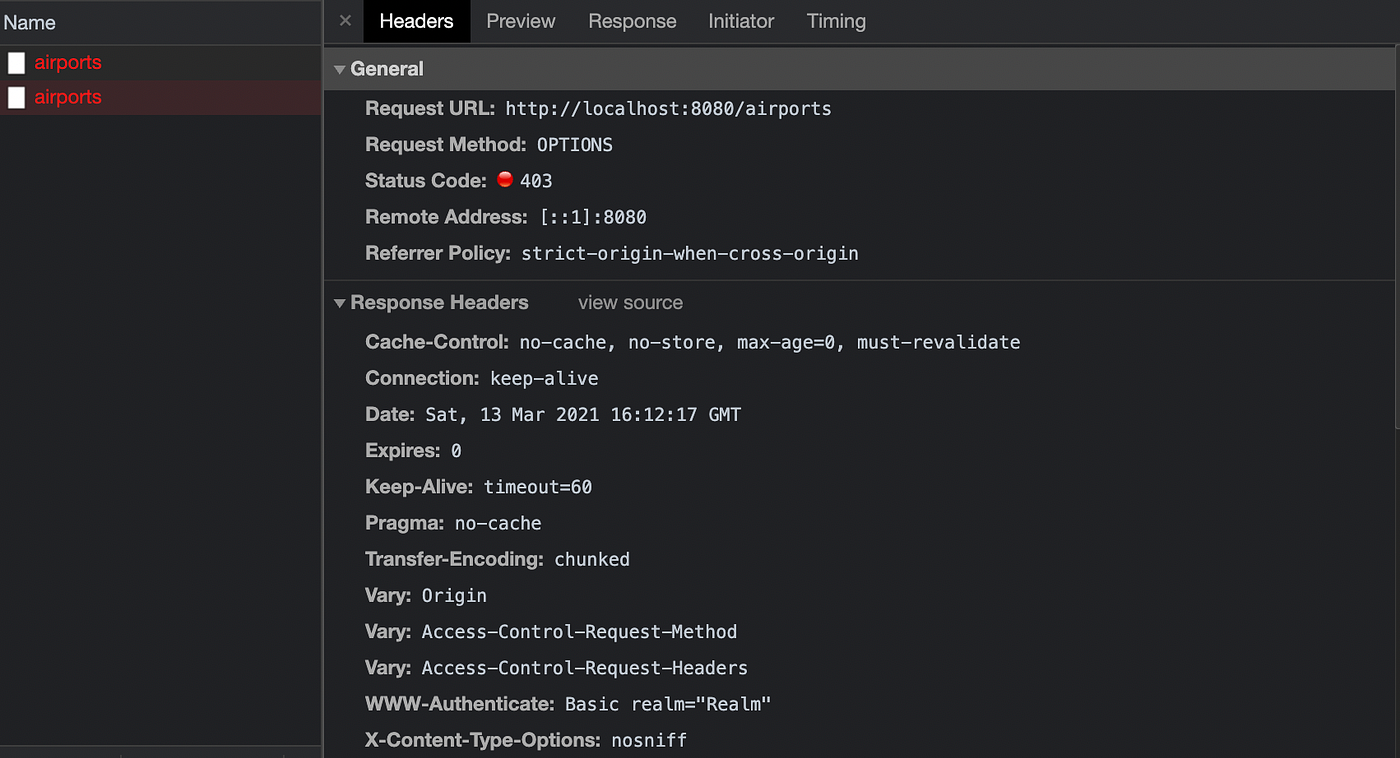Click the Request URL http://localhost:8080/airports value
Screen dimensions: 1400x758
click(x=668, y=109)
